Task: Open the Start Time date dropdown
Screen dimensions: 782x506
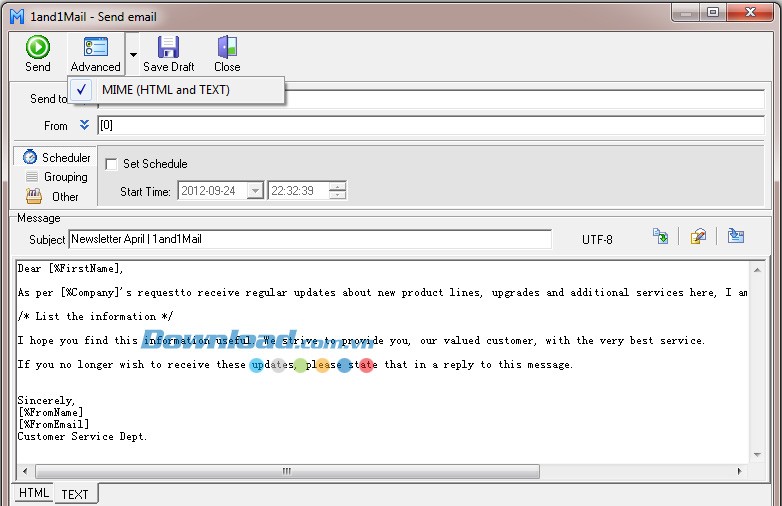Action: pyautogui.click(x=255, y=191)
